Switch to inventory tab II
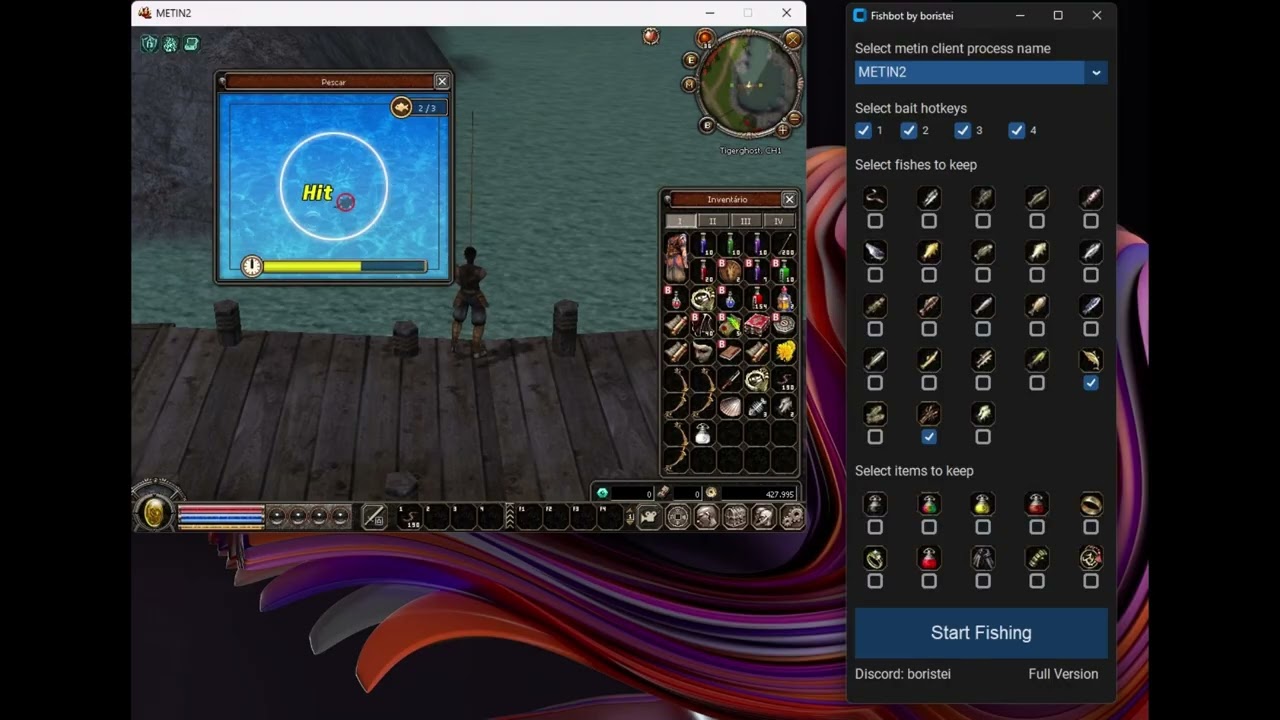This screenshot has height=720, width=1280. [712, 221]
